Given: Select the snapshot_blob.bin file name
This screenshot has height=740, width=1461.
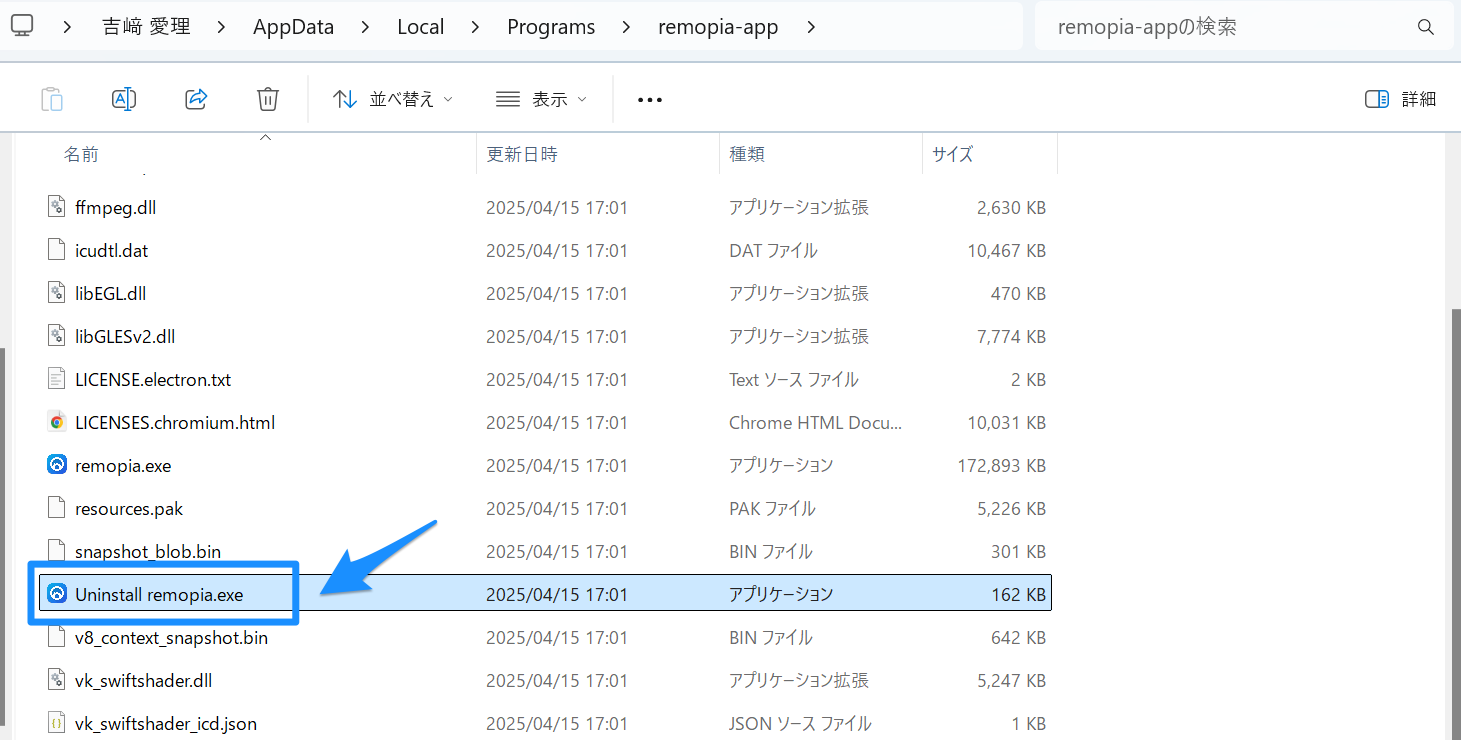Looking at the screenshot, I should pos(148,552).
